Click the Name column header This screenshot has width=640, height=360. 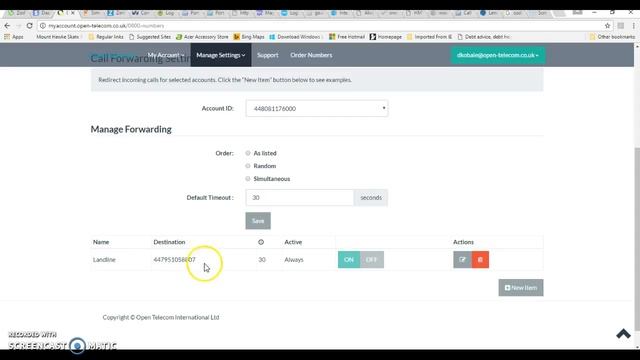(101, 242)
